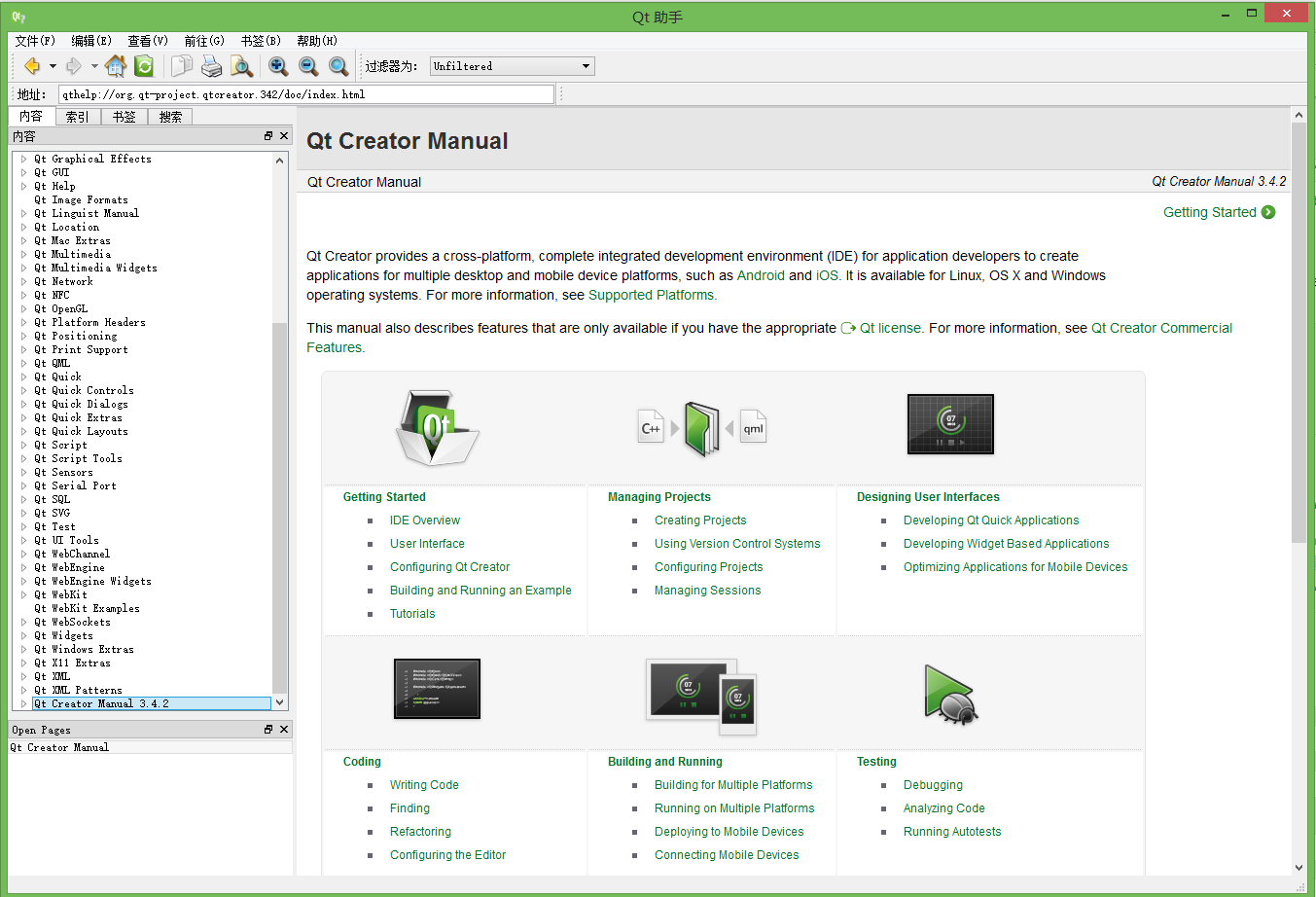Expand the Qt Graphical Effects tree node
The height and width of the screenshot is (897, 1316).
24,159
